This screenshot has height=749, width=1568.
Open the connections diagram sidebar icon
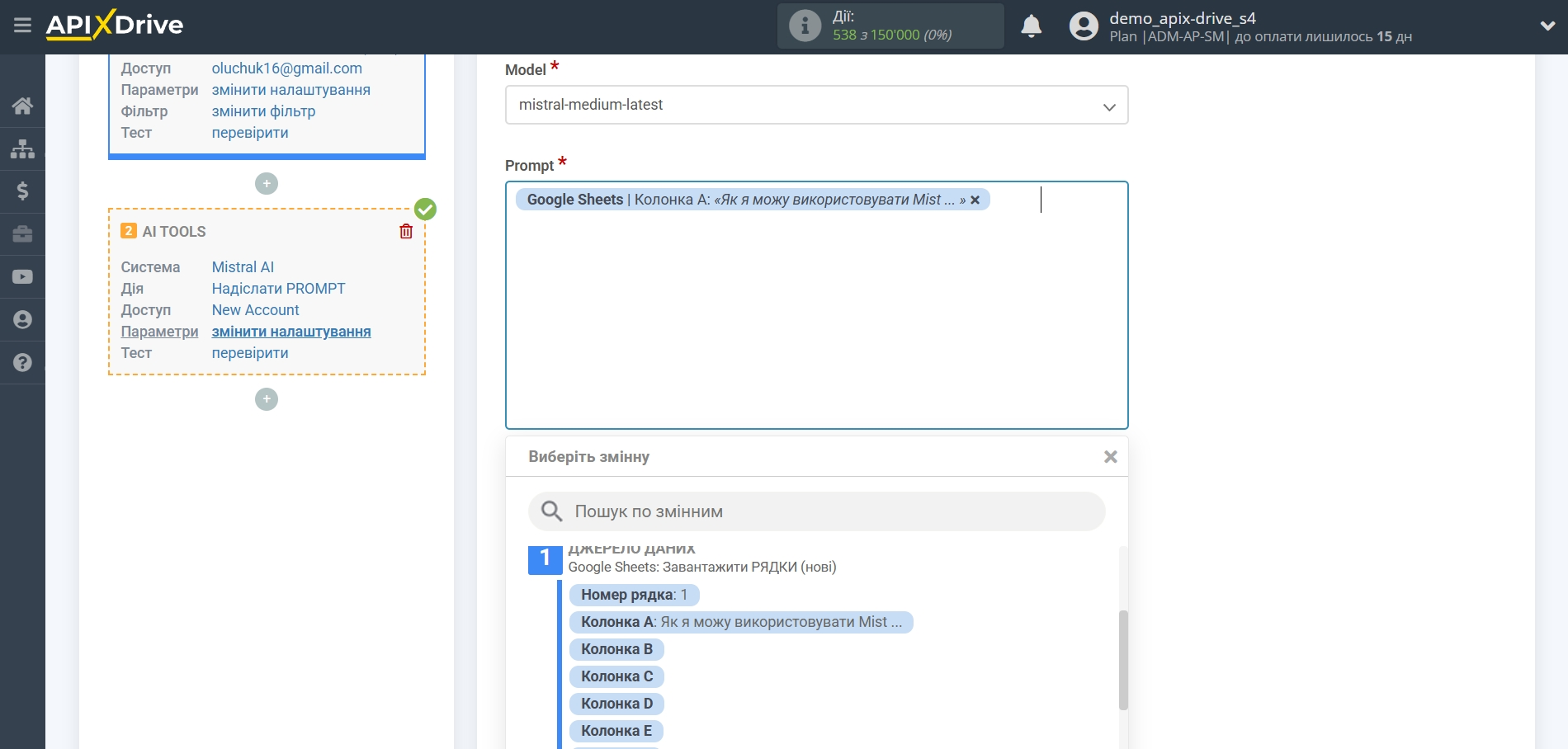click(22, 148)
